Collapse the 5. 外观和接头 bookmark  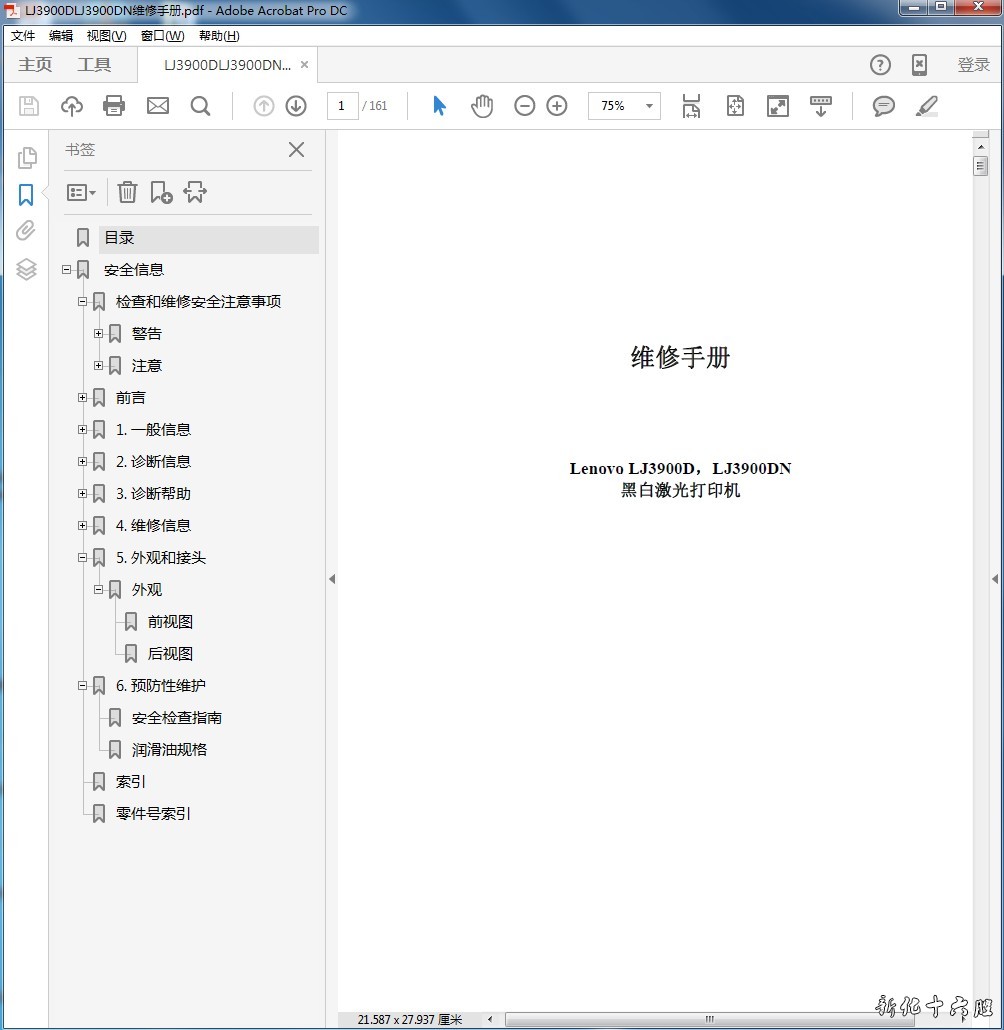pyautogui.click(x=82, y=558)
